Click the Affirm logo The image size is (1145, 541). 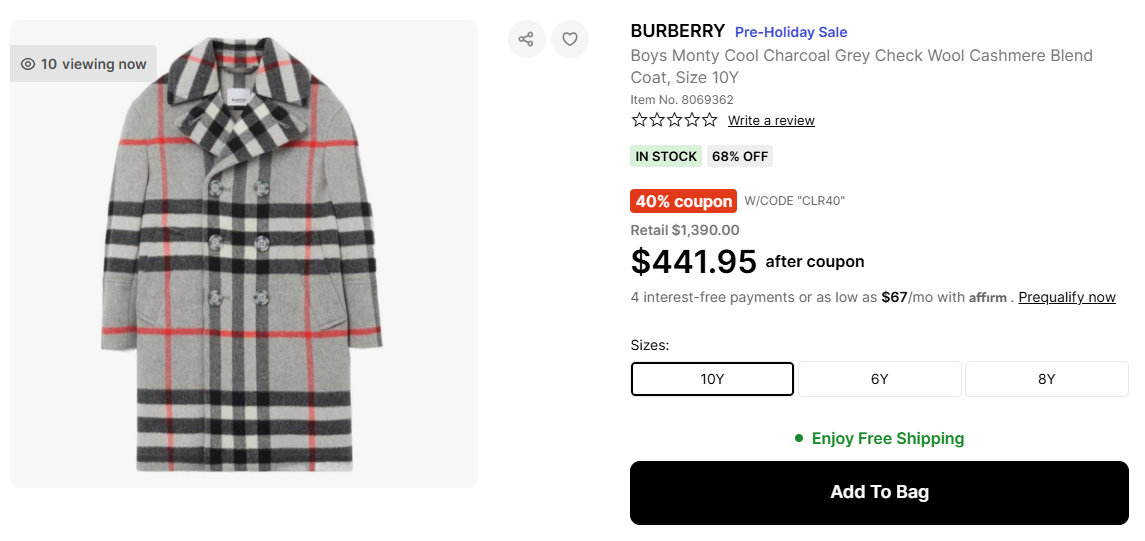click(x=988, y=297)
